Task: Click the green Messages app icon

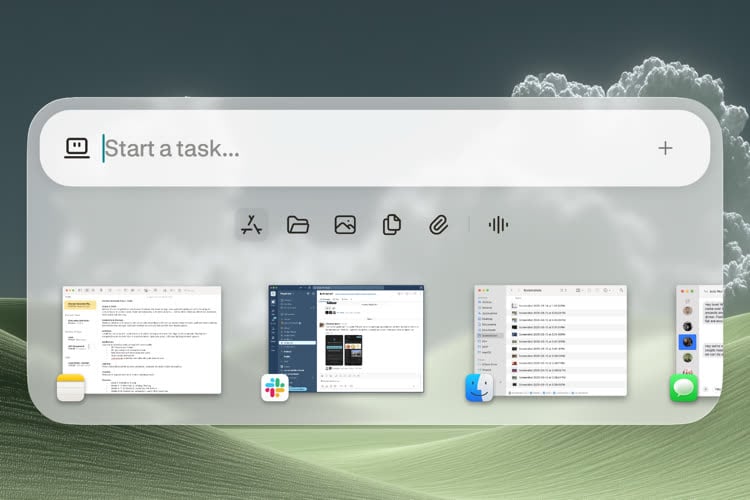Action: click(683, 388)
